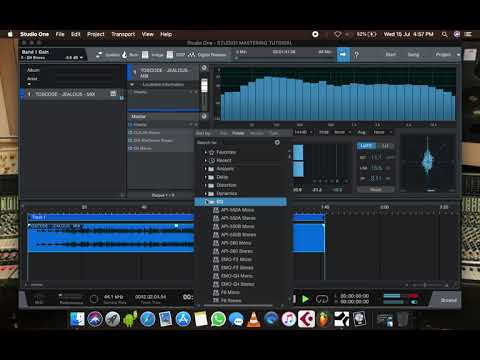The height and width of the screenshot is (360, 480).
Task: Toggle the Loop transport button
Action: click(322, 299)
